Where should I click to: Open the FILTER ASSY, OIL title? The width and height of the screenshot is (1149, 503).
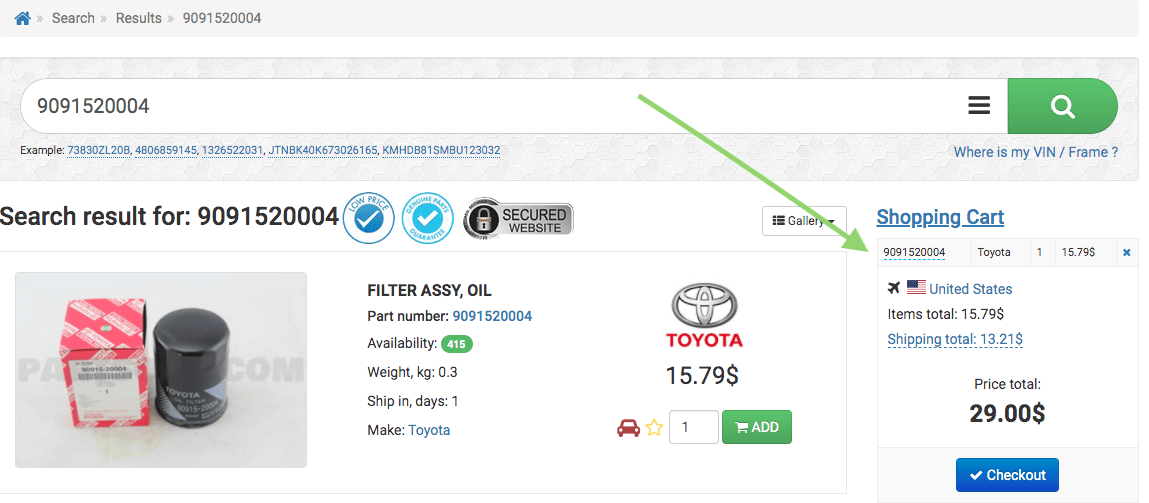tap(429, 290)
